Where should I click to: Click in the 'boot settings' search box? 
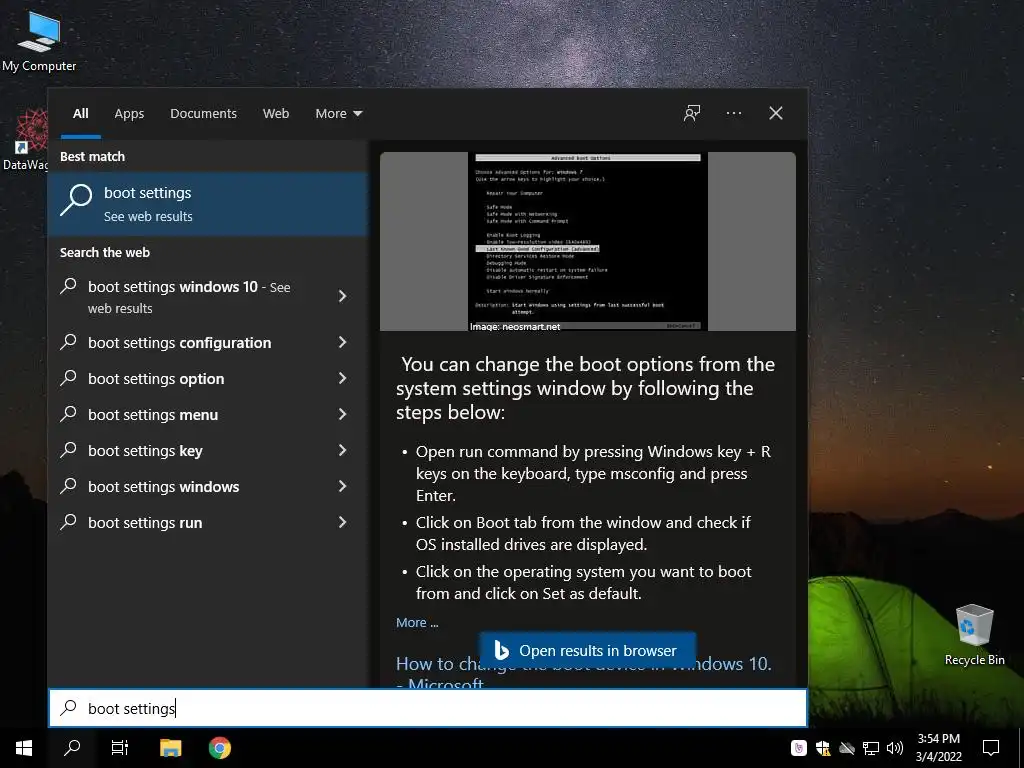[428, 708]
